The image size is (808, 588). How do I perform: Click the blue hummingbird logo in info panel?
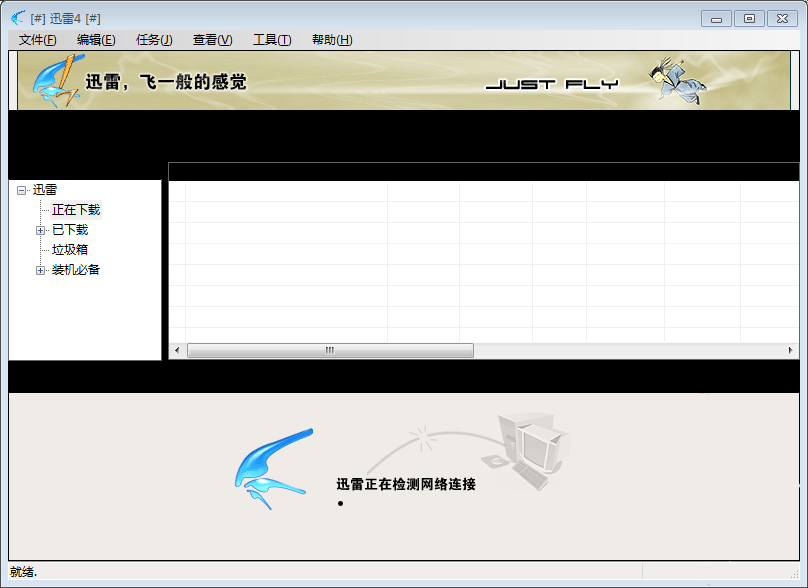point(274,469)
